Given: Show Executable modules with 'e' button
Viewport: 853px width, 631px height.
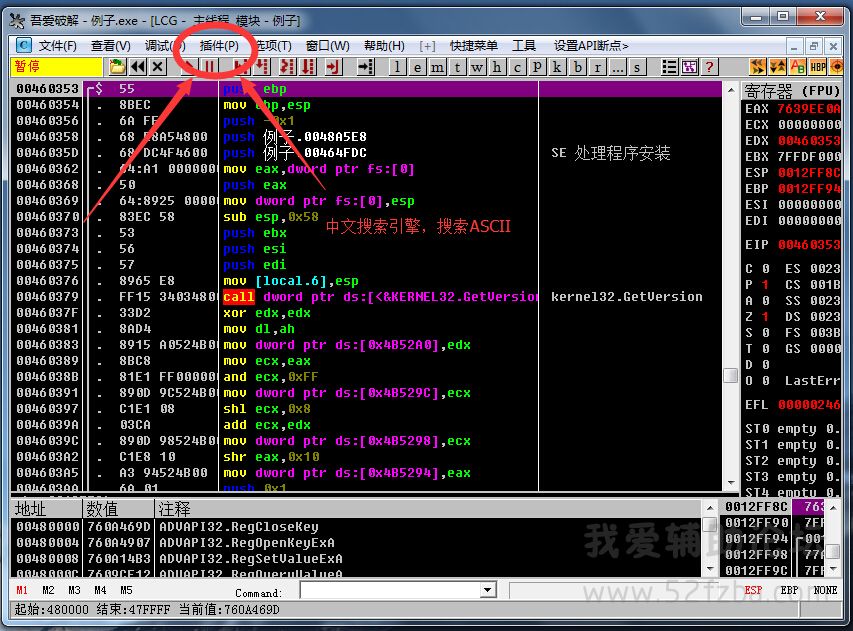Looking at the screenshot, I should click(417, 67).
